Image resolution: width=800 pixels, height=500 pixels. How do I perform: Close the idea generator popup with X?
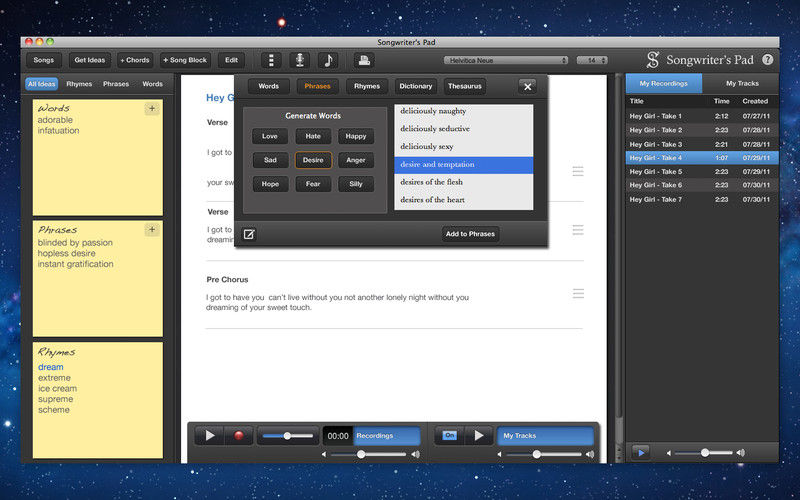(528, 87)
